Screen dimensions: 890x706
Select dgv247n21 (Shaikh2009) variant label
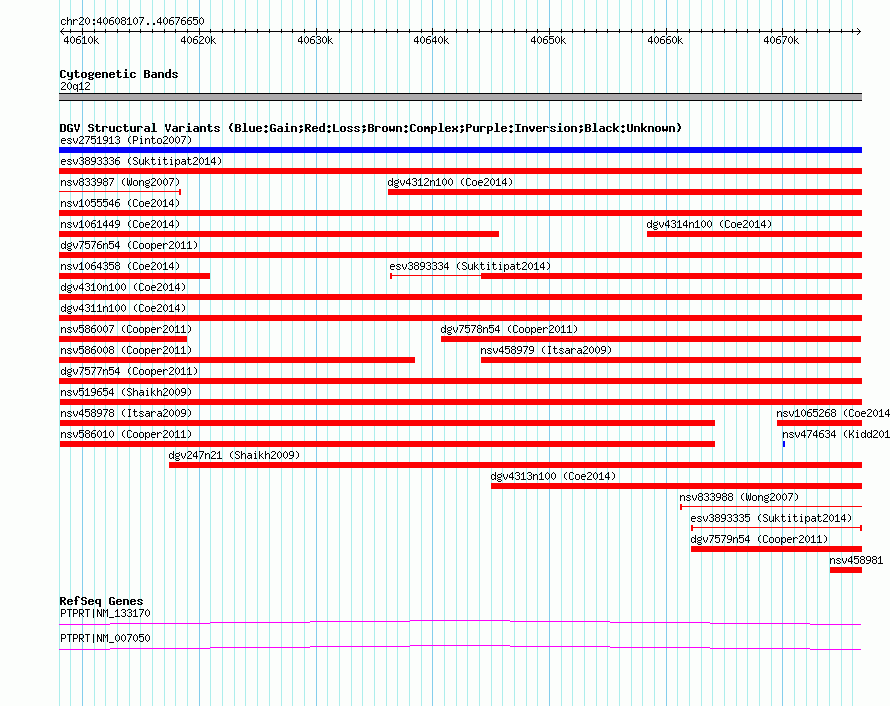click(234, 455)
